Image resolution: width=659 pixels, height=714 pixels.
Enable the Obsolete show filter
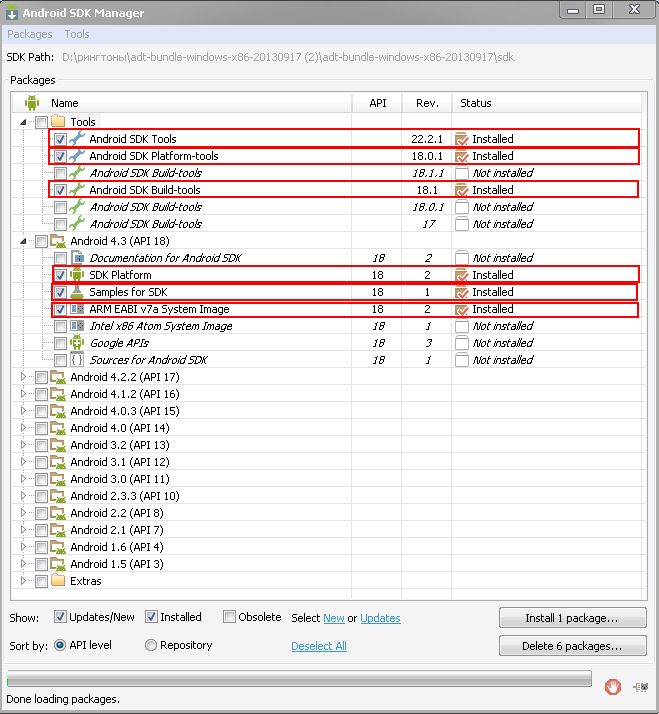click(x=229, y=617)
